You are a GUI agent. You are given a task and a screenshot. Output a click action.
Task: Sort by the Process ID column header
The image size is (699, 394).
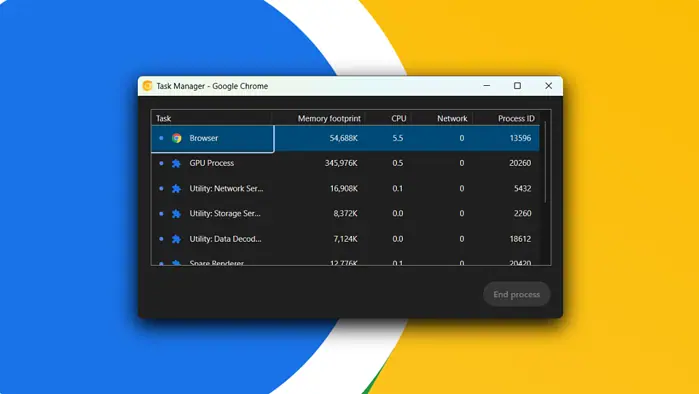516,119
